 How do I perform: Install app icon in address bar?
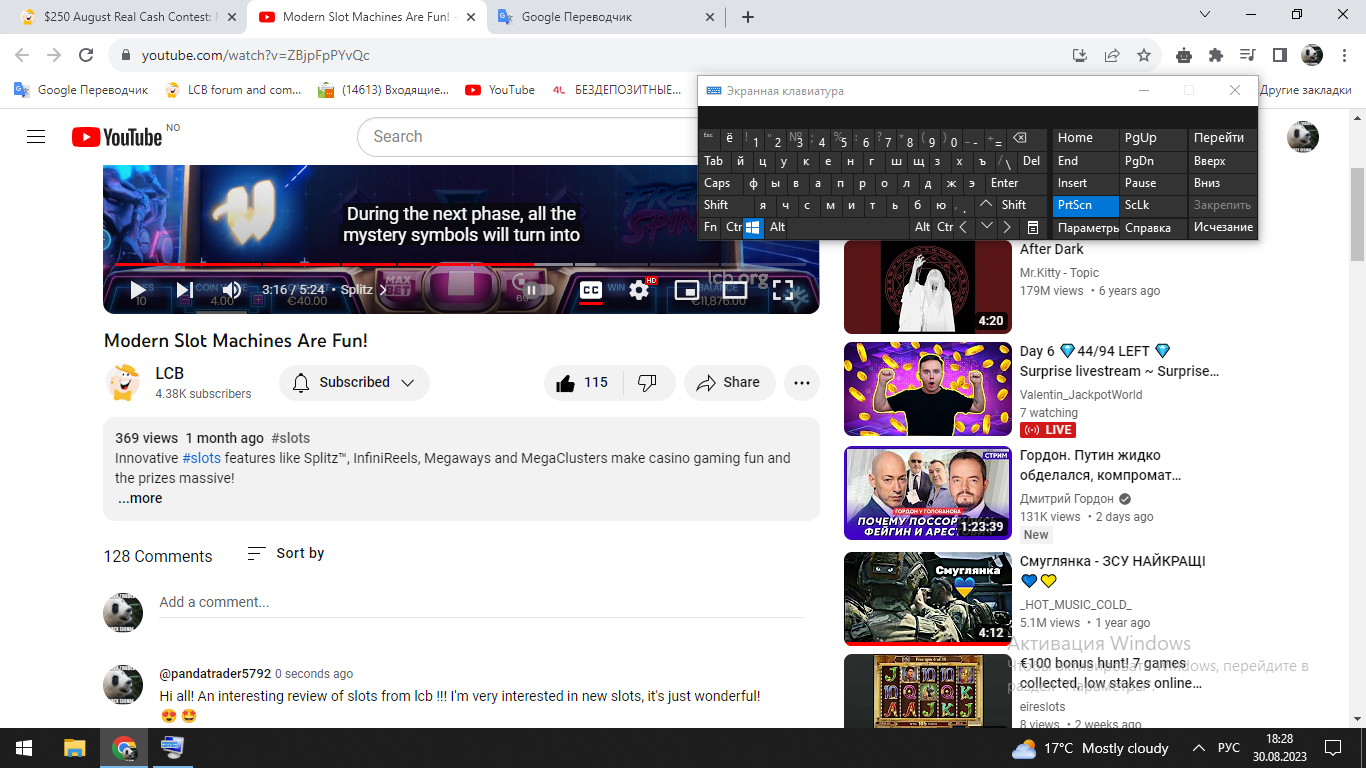pyautogui.click(x=1079, y=55)
